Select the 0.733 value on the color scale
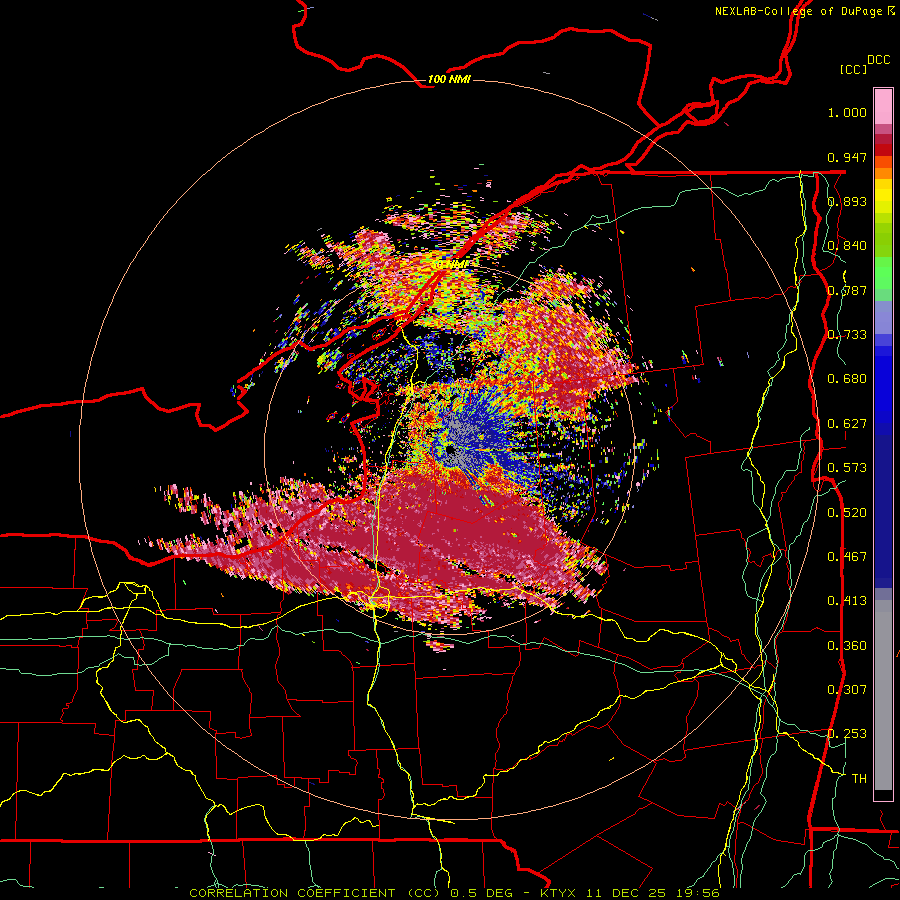Screen dimensions: 900x900 pos(847,335)
